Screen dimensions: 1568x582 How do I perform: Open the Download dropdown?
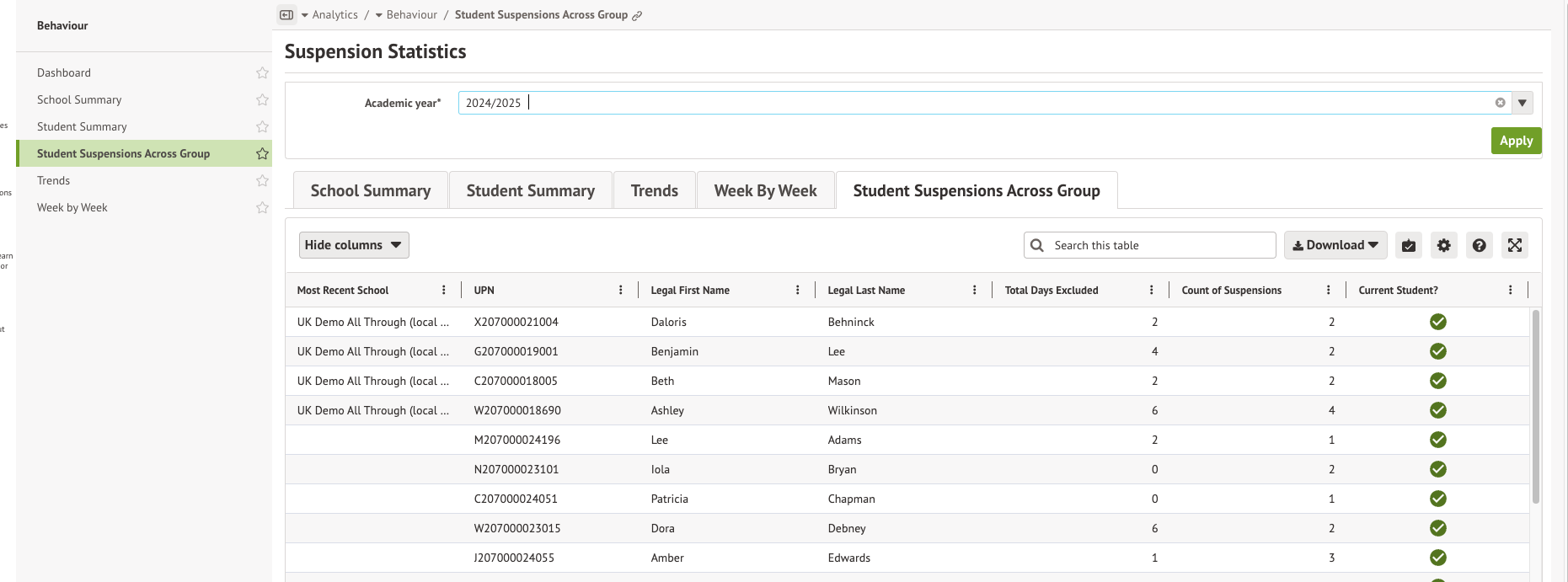pos(1335,245)
